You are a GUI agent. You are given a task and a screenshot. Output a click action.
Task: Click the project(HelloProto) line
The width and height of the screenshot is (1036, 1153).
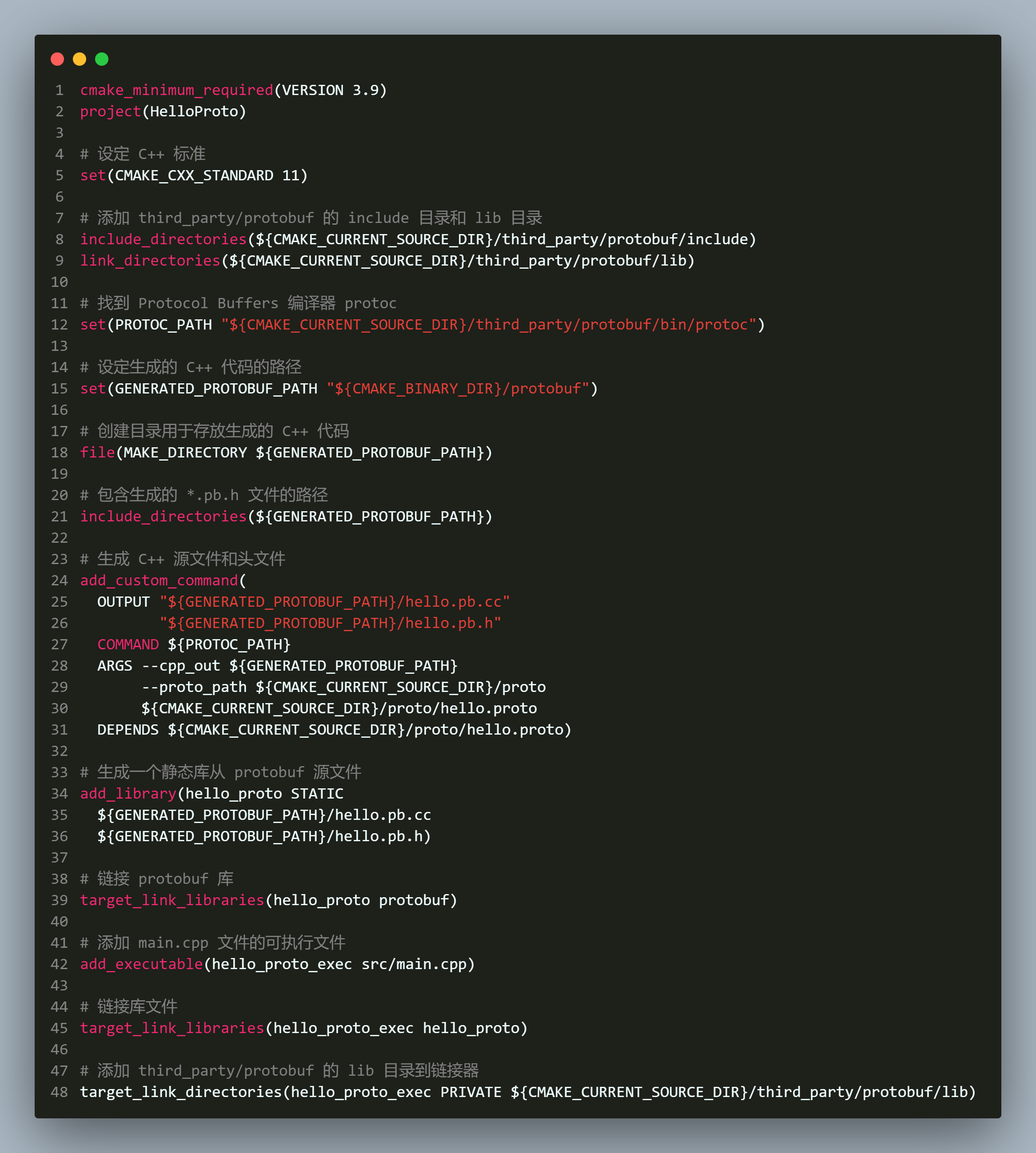coord(163,111)
